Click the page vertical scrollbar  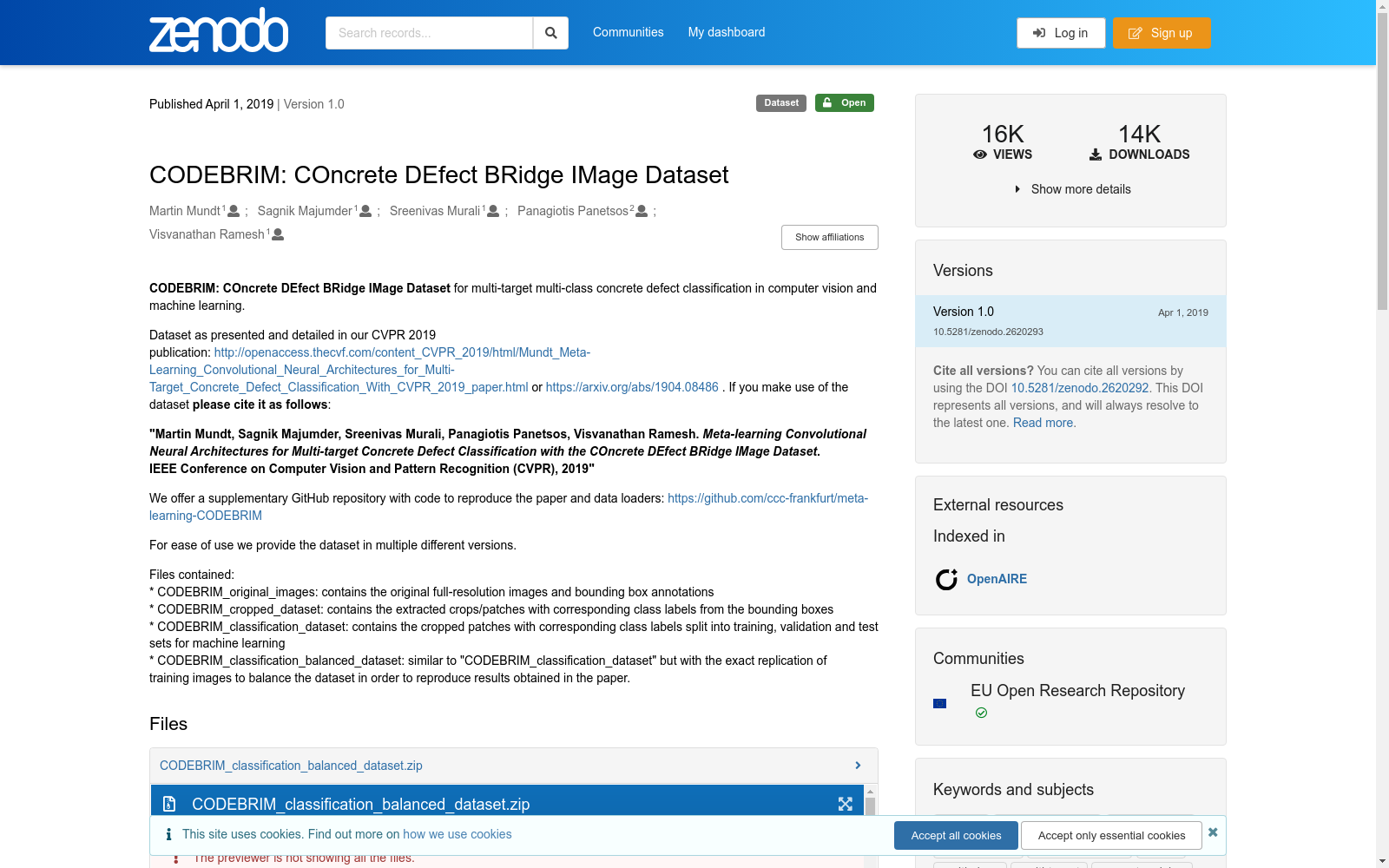pyautogui.click(x=1382, y=161)
